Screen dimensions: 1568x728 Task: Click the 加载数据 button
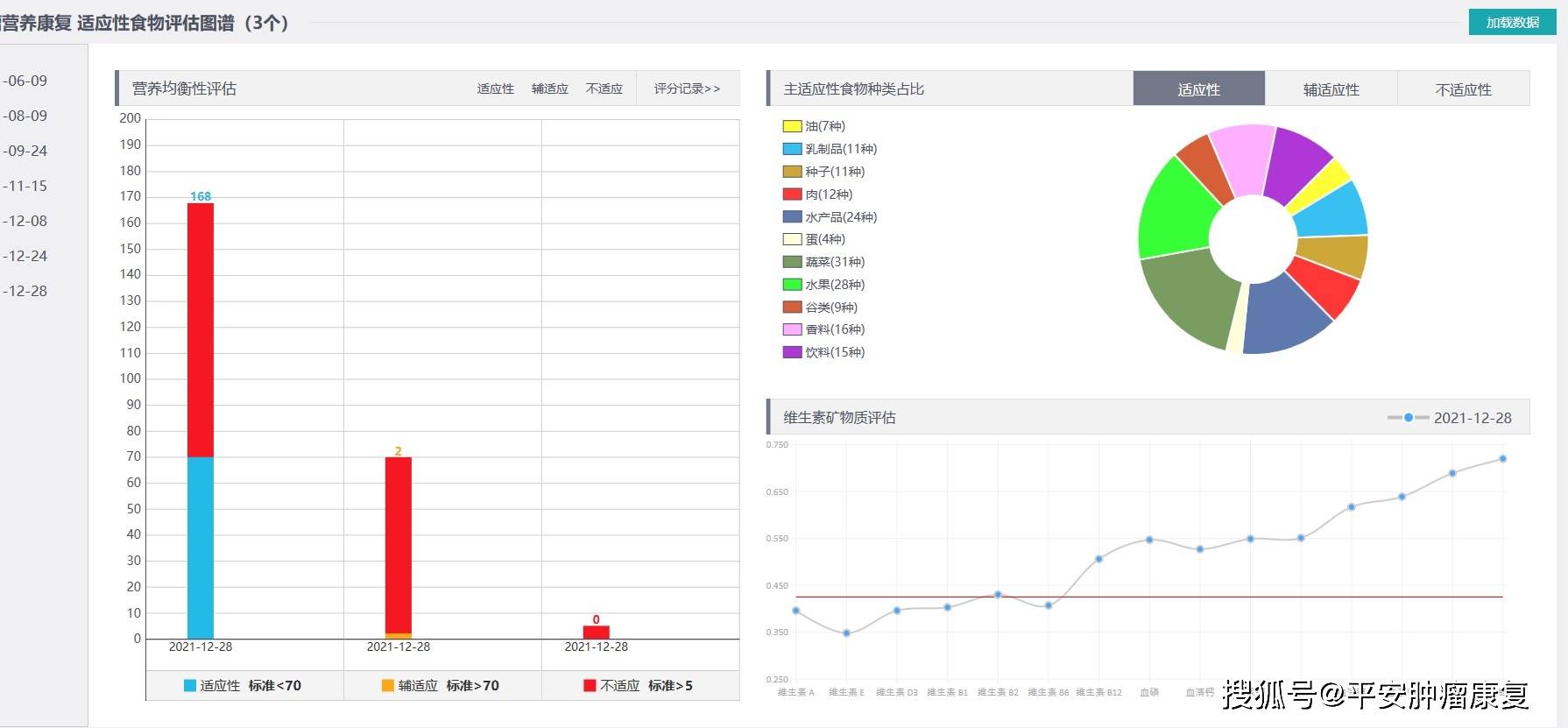coord(1512,23)
